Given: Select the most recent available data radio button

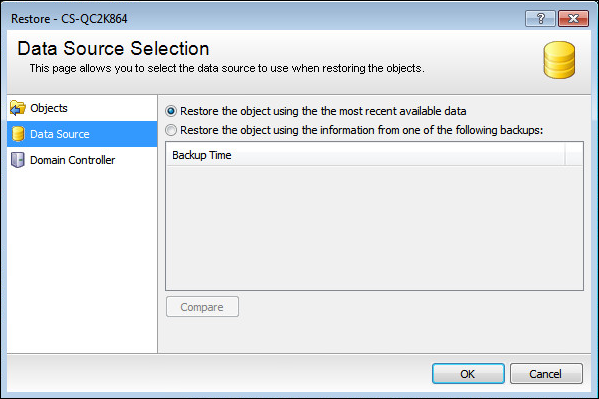Looking at the screenshot, I should 171,111.
